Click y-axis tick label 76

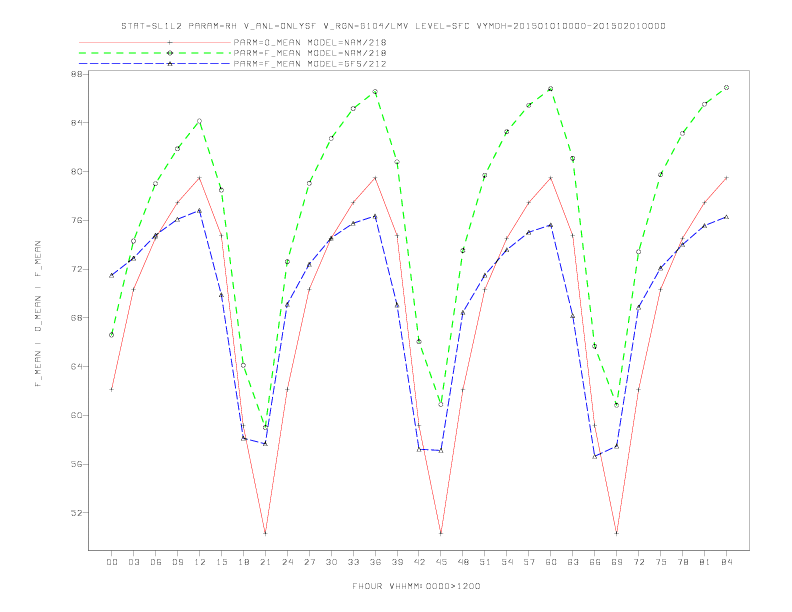click(76, 220)
